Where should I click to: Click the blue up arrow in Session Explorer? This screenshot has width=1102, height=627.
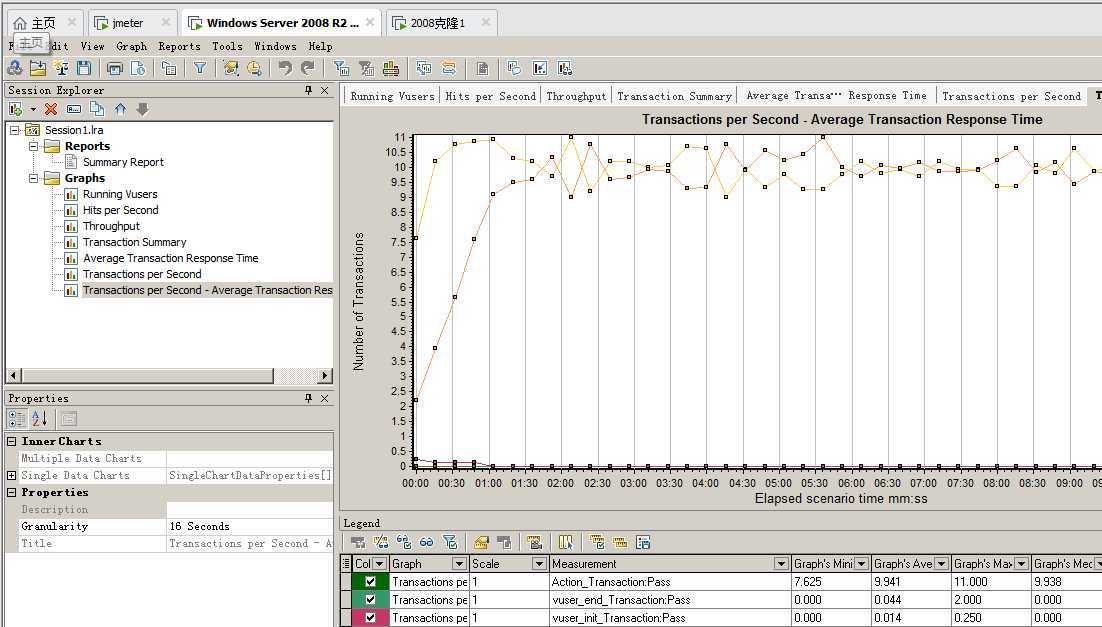(120, 109)
